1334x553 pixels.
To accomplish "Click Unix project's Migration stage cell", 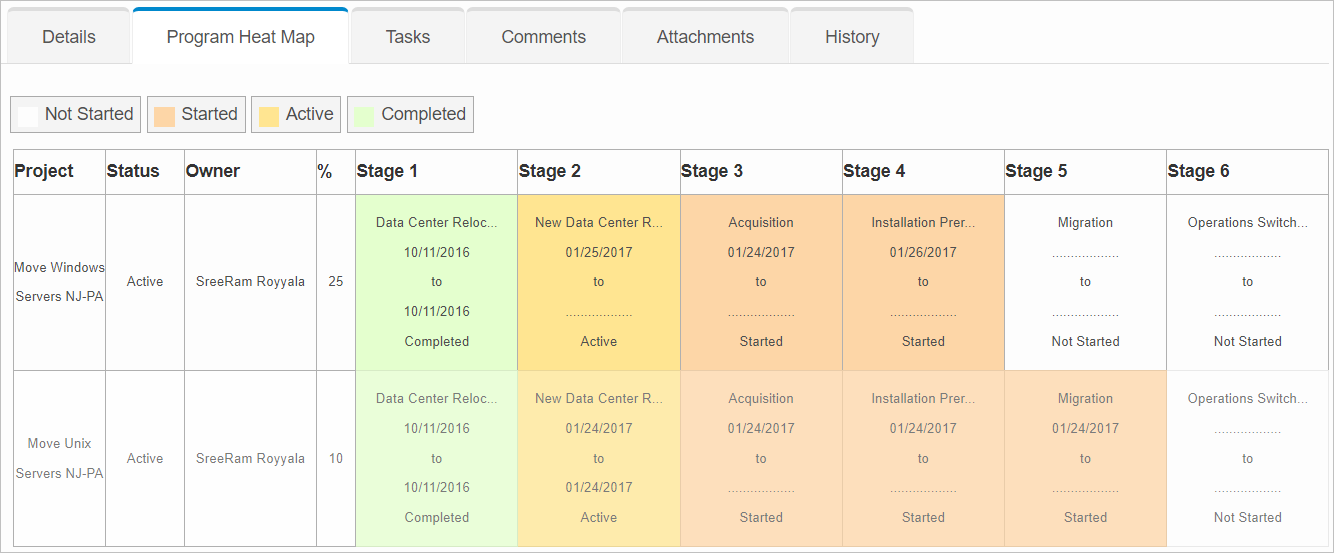I will click(1085, 458).
